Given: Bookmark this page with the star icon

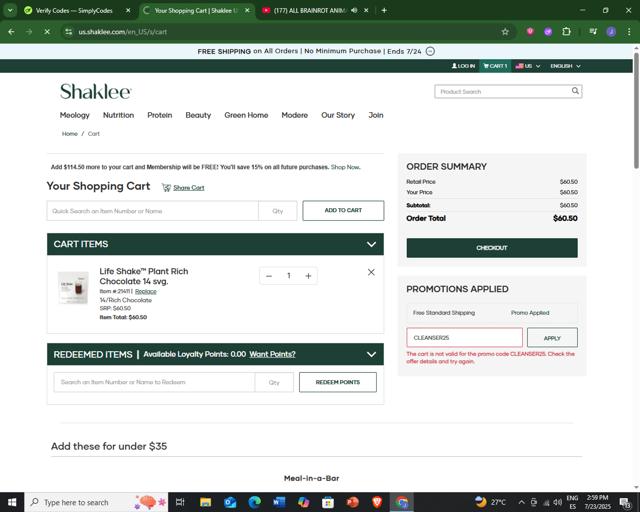Looking at the screenshot, I should (x=505, y=32).
